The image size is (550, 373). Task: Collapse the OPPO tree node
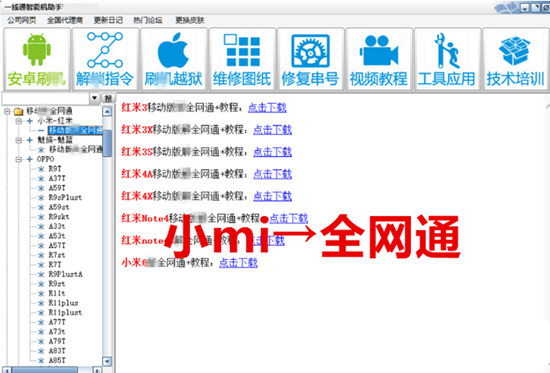[19, 159]
